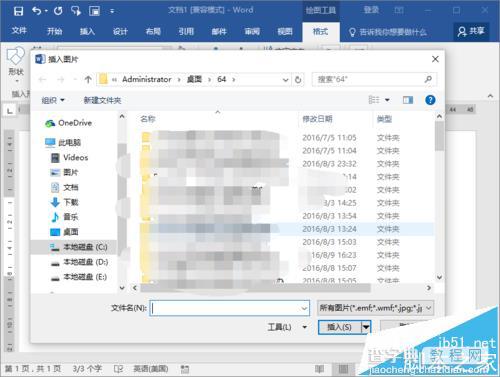The width and height of the screenshot is (500, 377).
Task: Go up one folder with the up arrow
Action: tap(88, 79)
